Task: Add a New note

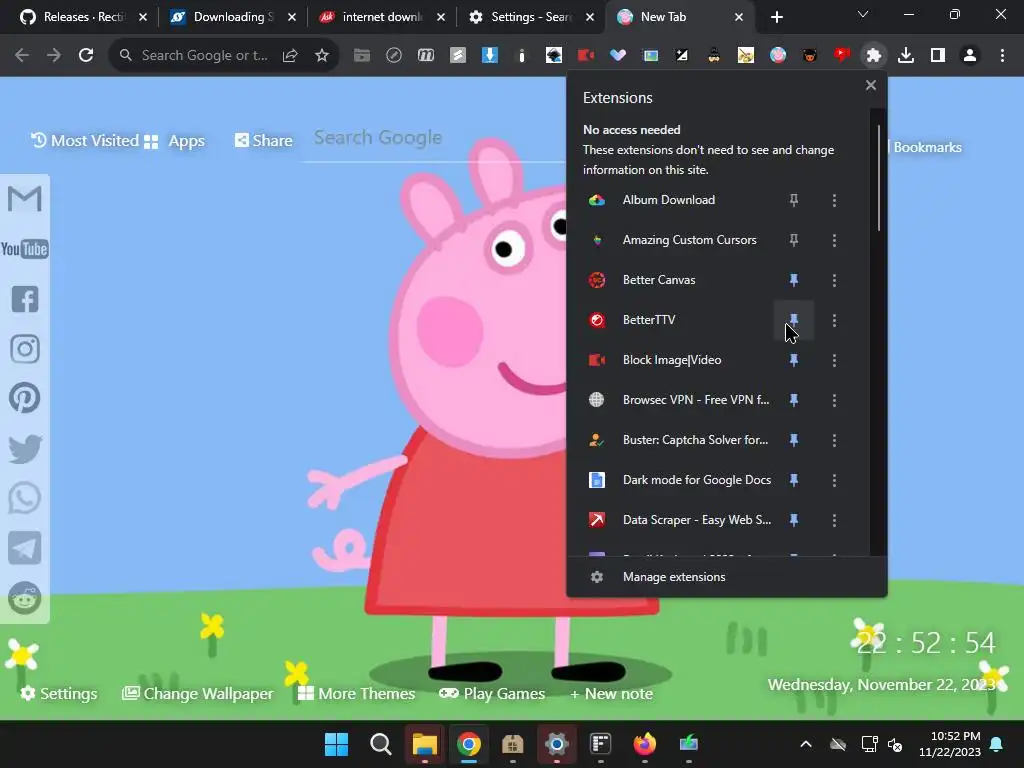Action: click(611, 694)
